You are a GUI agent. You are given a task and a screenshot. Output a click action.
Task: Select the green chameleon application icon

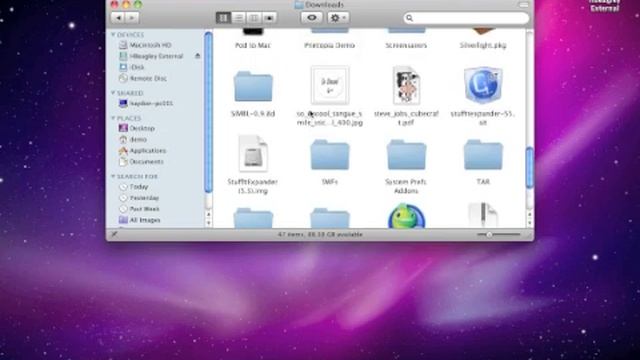point(407,216)
